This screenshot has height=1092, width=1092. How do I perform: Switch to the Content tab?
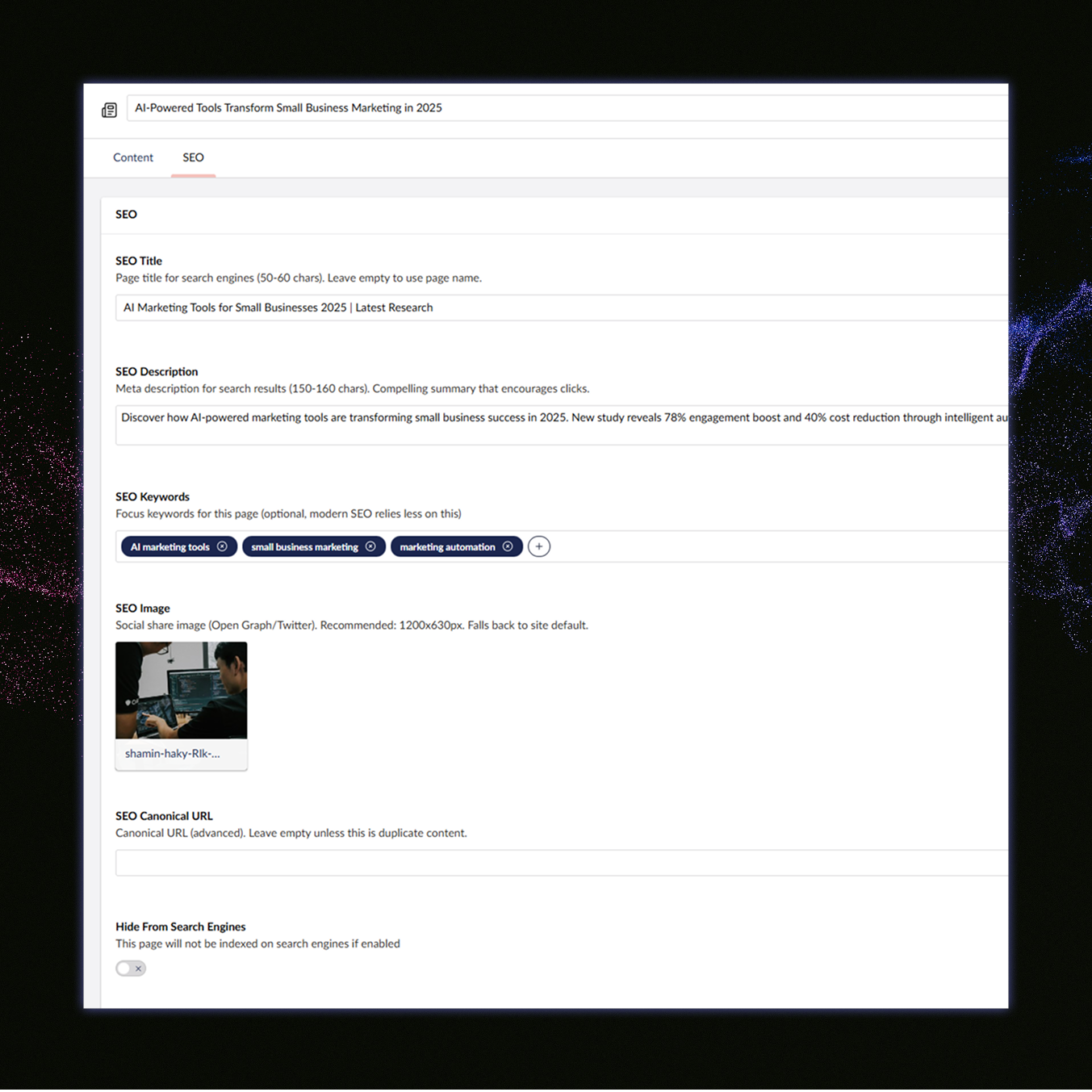click(x=132, y=157)
